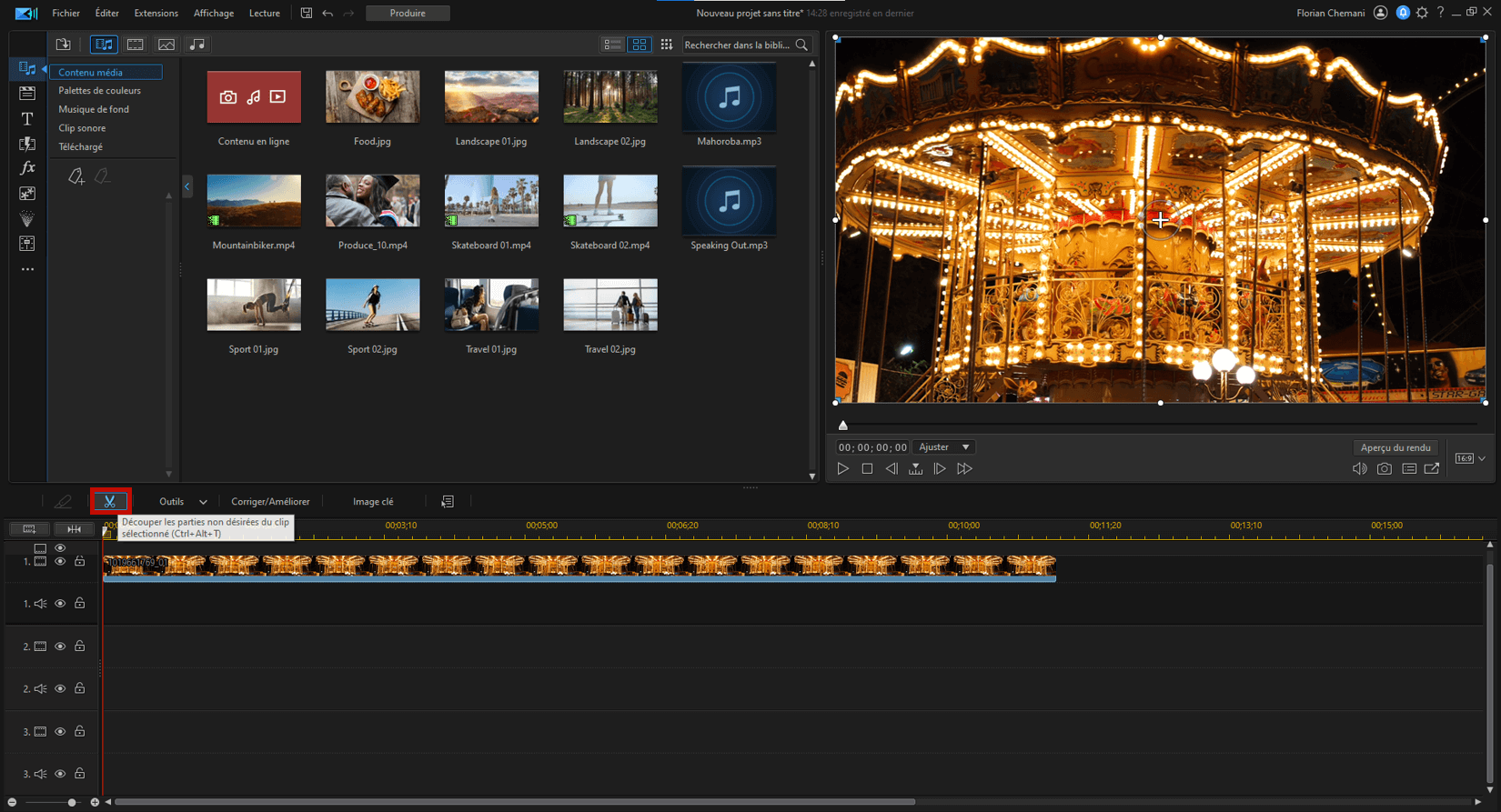Open the Ajuster zoom dropdown
Image resolution: width=1501 pixels, height=812 pixels.
[x=944, y=447]
